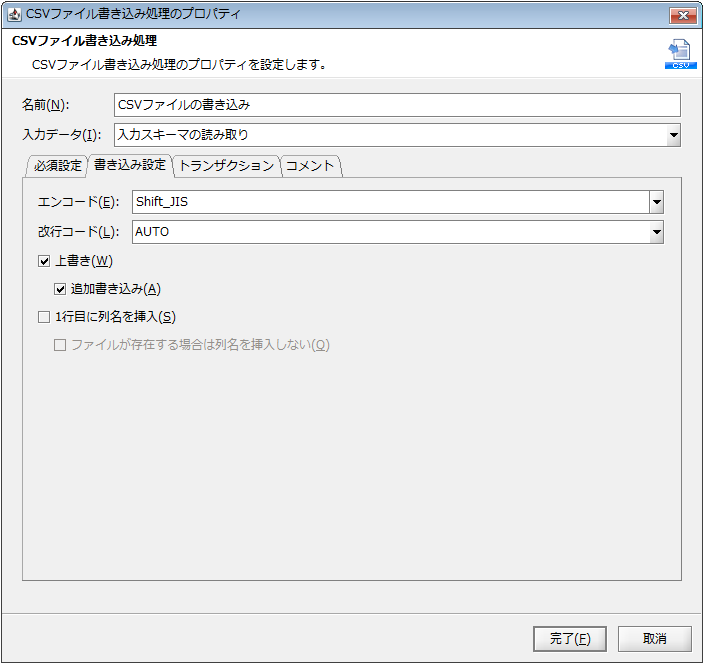Click the Shift_JIS encoding text box
Image resolution: width=703 pixels, height=663 pixels.
click(389, 202)
